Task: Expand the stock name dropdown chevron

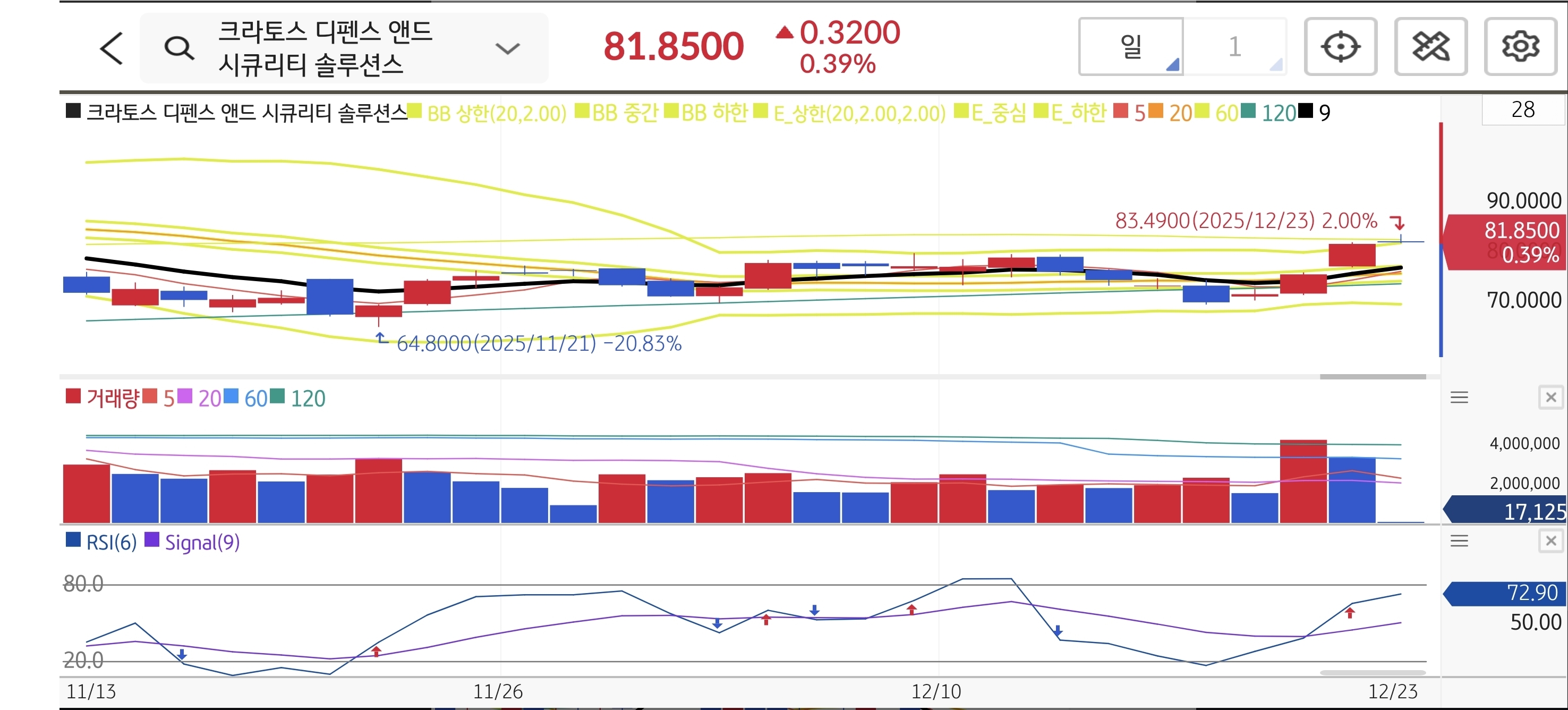Action: pos(507,48)
